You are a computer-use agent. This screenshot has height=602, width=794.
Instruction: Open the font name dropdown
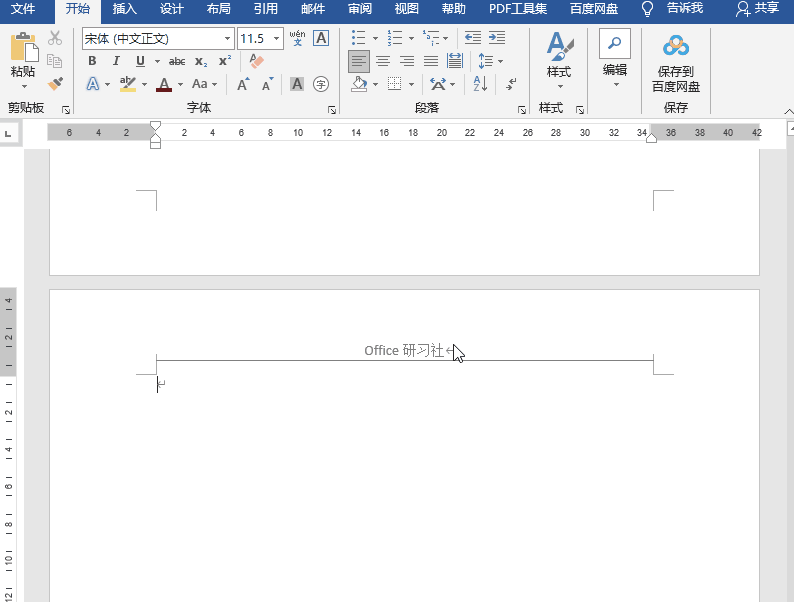227,39
